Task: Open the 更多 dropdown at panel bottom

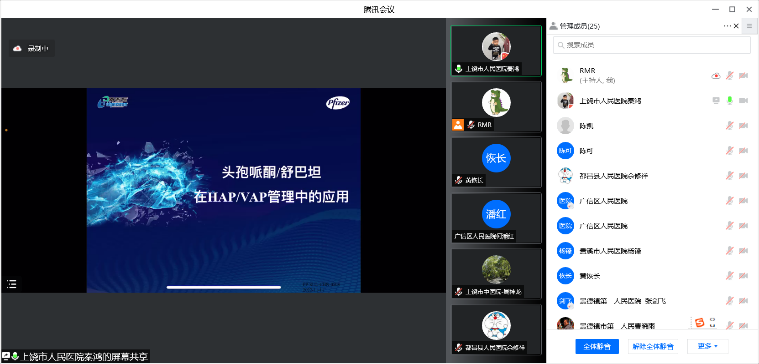Action: click(707, 346)
